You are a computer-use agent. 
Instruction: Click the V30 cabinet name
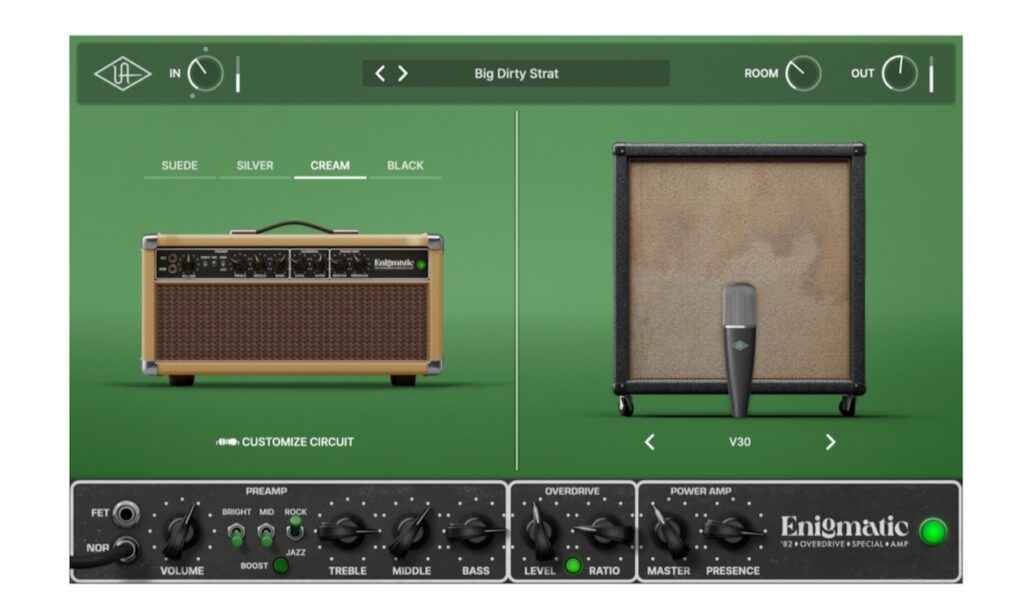click(x=739, y=442)
